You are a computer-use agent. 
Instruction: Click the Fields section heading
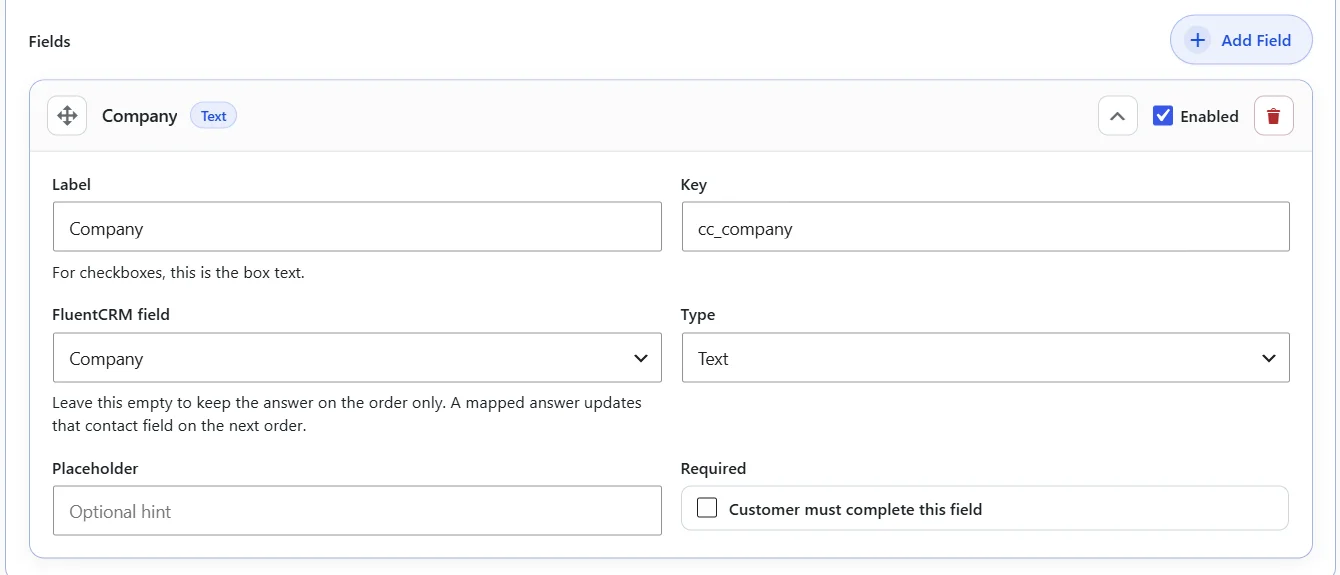click(x=50, y=41)
